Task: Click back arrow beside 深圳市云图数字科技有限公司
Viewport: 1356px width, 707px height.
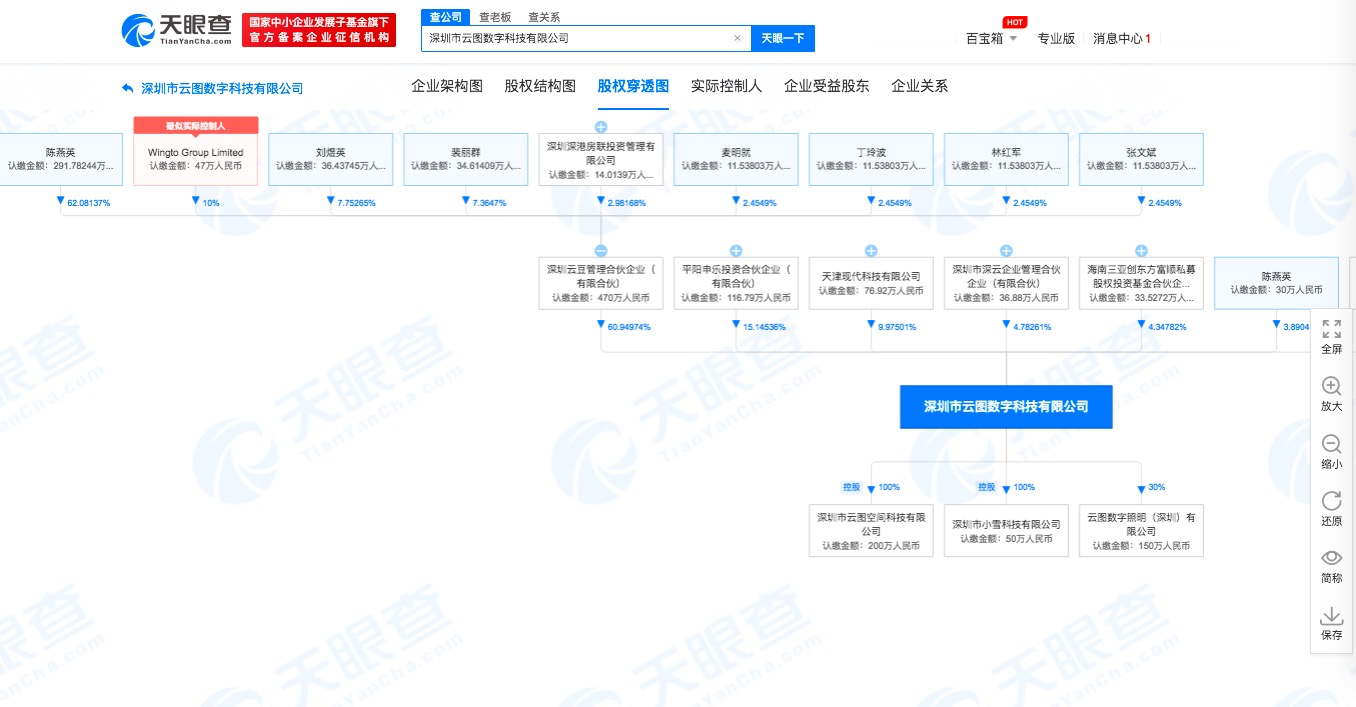Action: click(127, 88)
